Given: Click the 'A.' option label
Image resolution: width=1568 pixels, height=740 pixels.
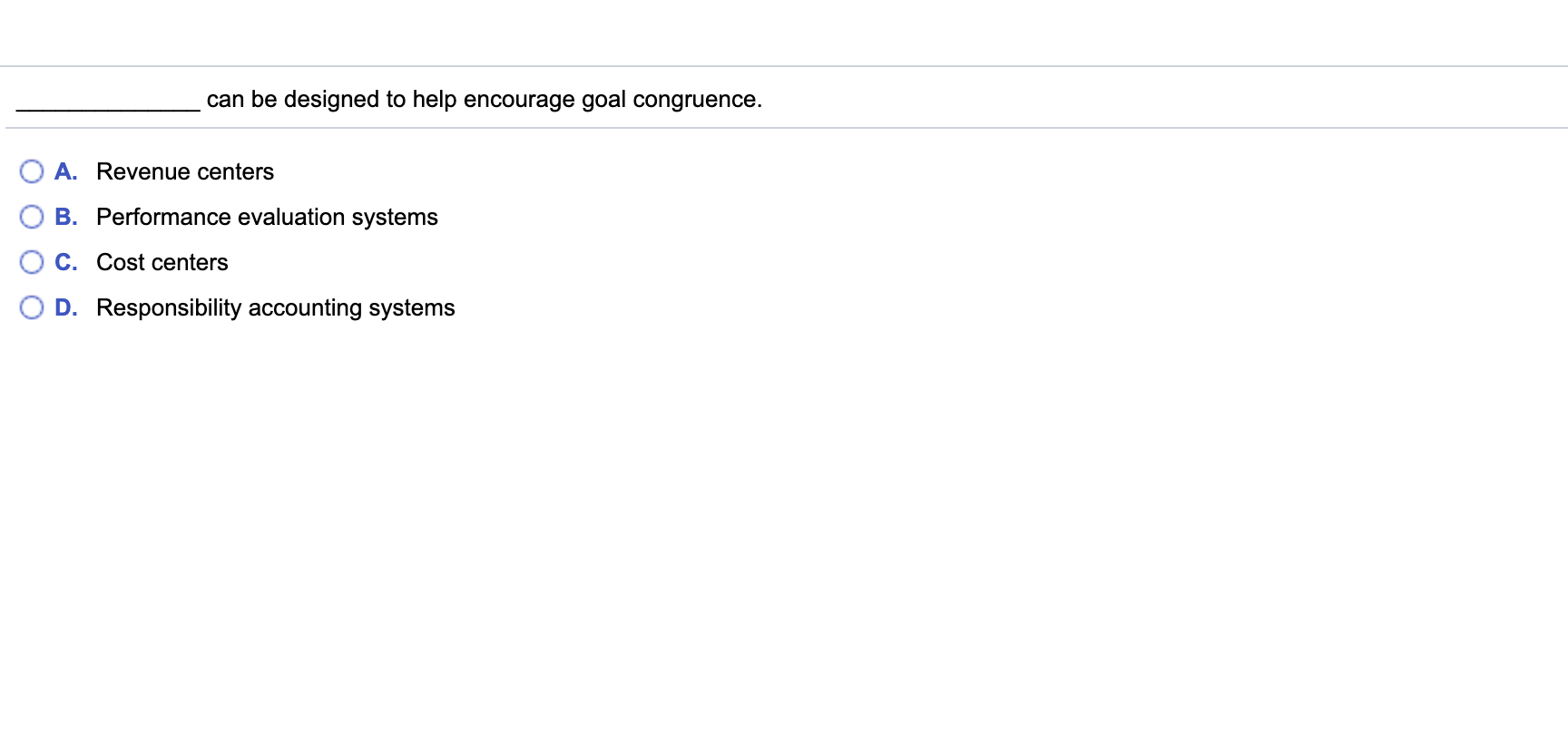Looking at the screenshot, I should [x=66, y=170].
